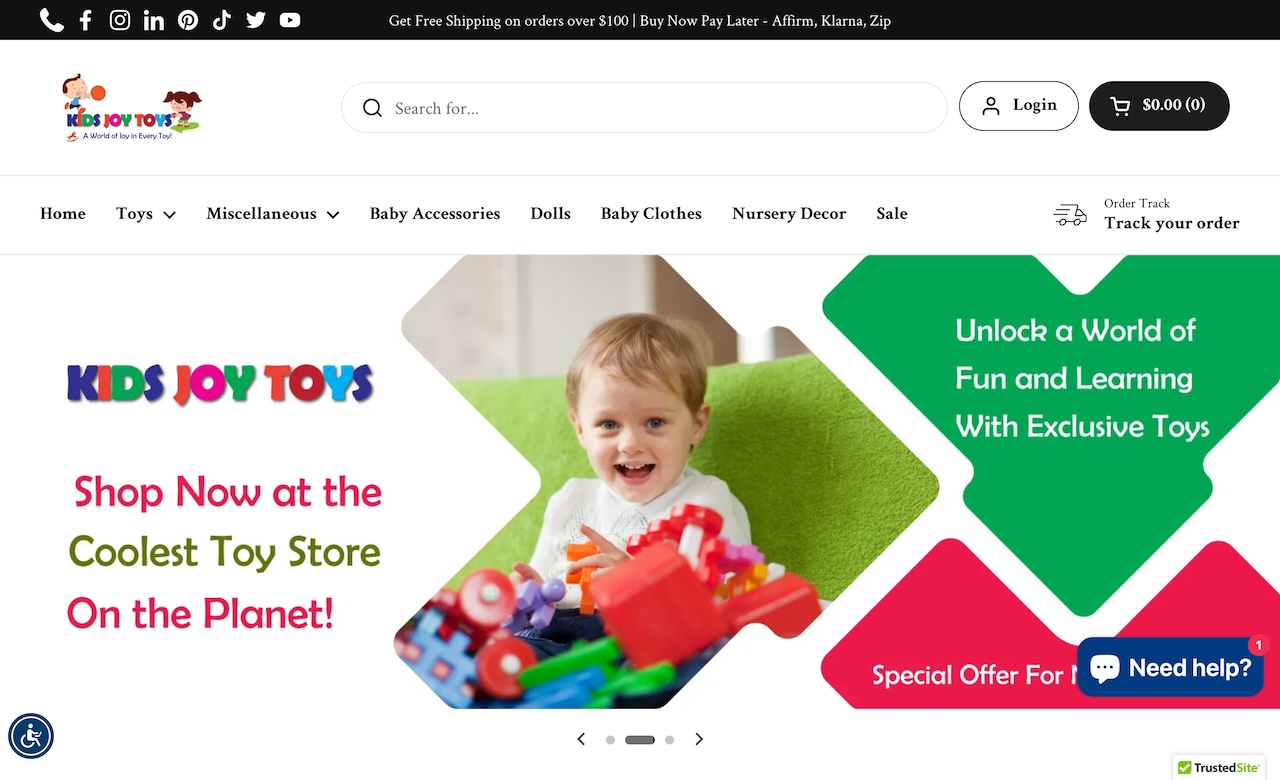Open the YouTube icon link
Image resolution: width=1280 pixels, height=780 pixels.
point(290,20)
